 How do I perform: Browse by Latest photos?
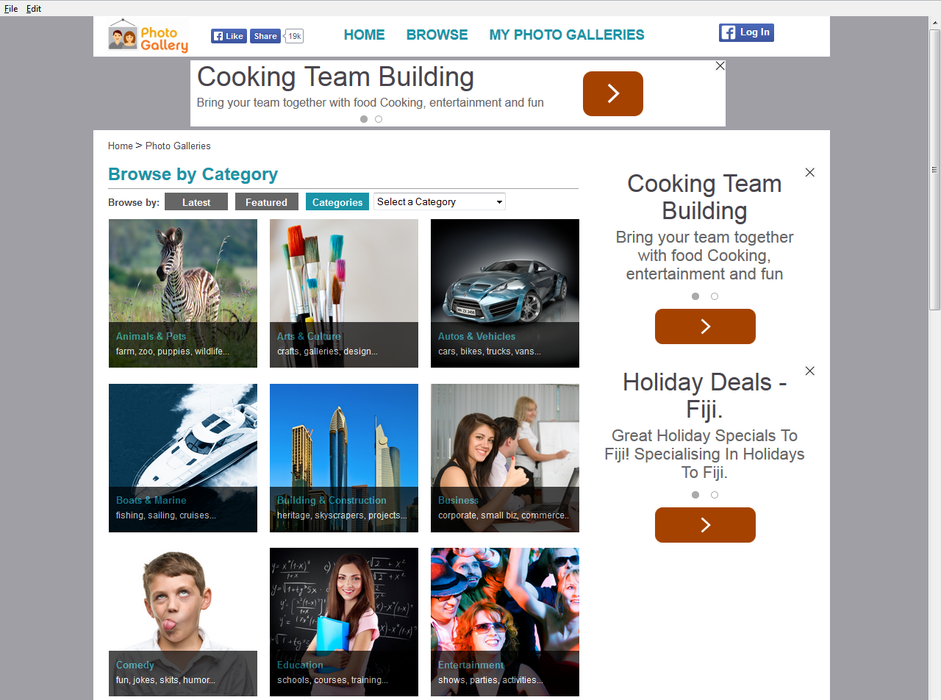coord(196,202)
